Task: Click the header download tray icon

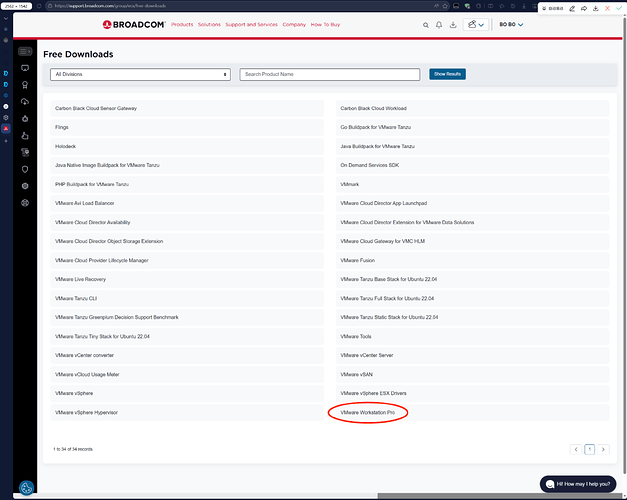Action: [453, 25]
